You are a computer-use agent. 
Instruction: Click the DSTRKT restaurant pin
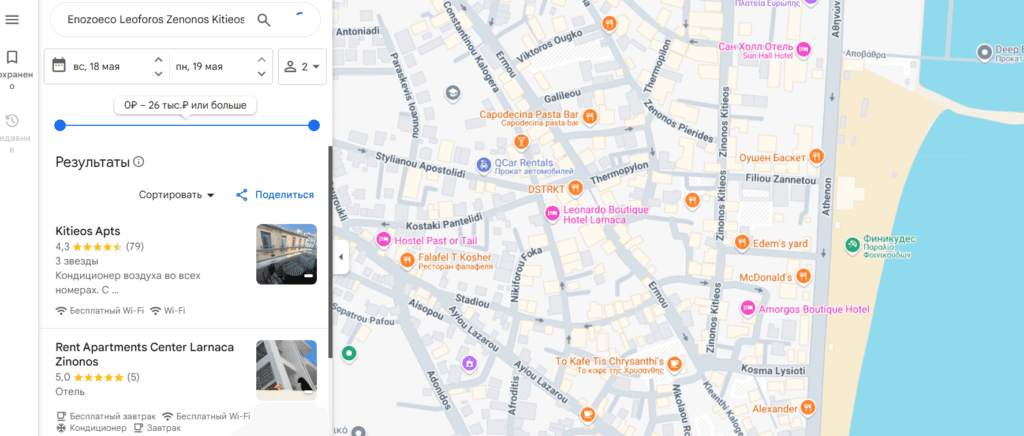[x=575, y=188]
